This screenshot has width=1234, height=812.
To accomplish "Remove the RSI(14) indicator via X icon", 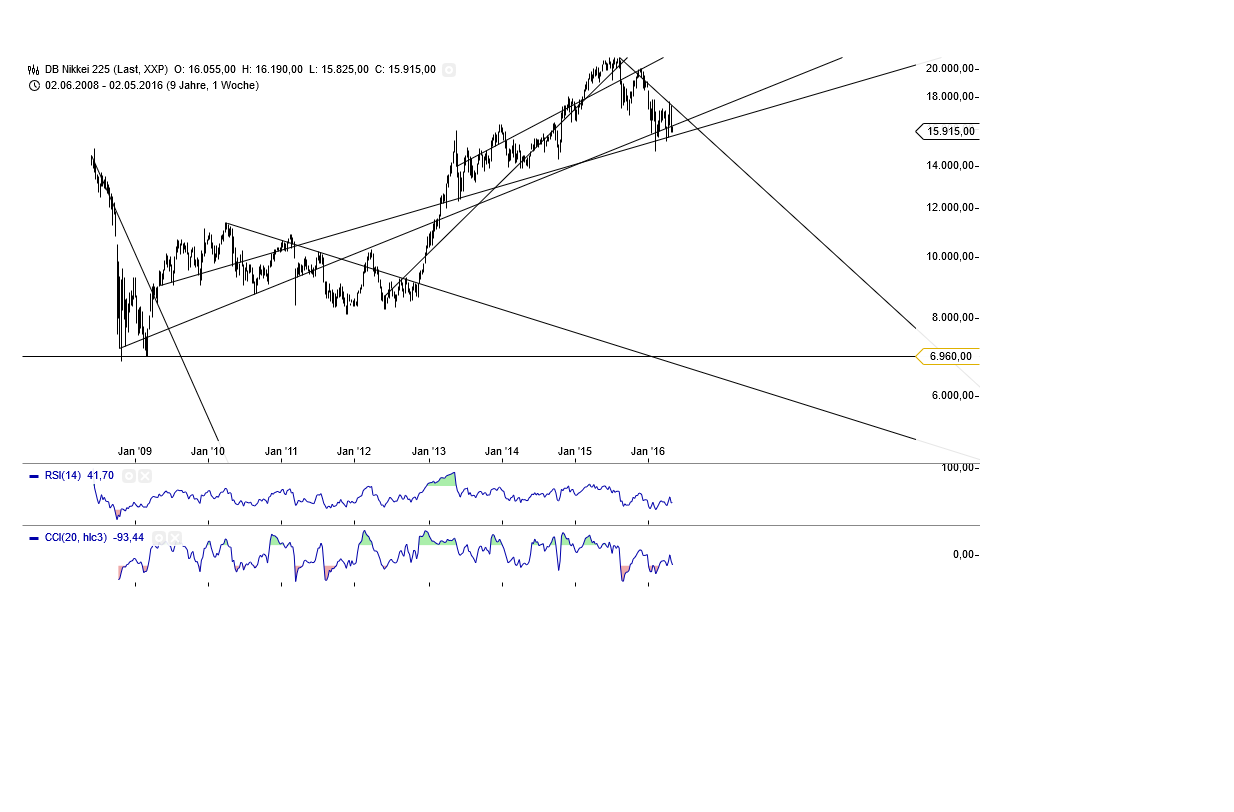I will (x=144, y=476).
